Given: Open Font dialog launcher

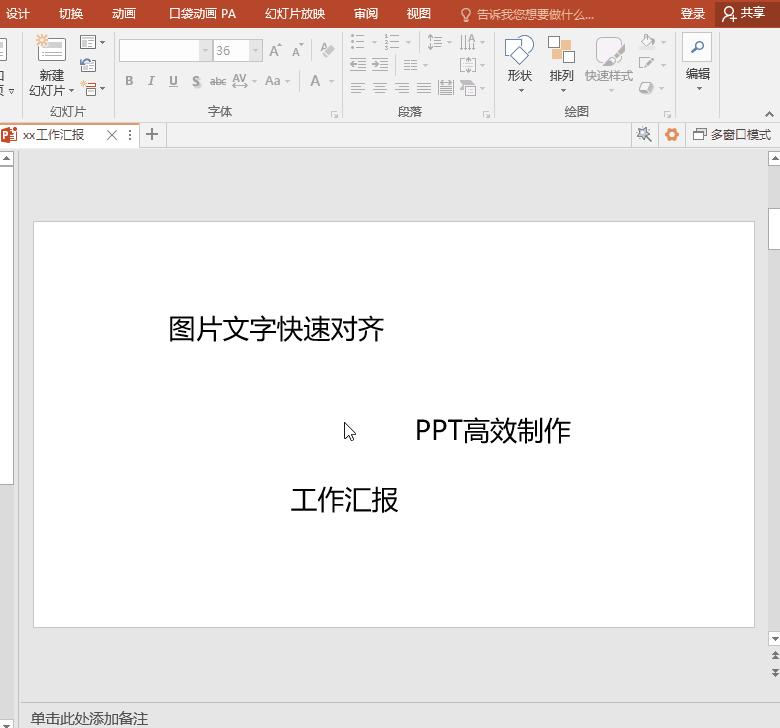Looking at the screenshot, I should (334, 114).
